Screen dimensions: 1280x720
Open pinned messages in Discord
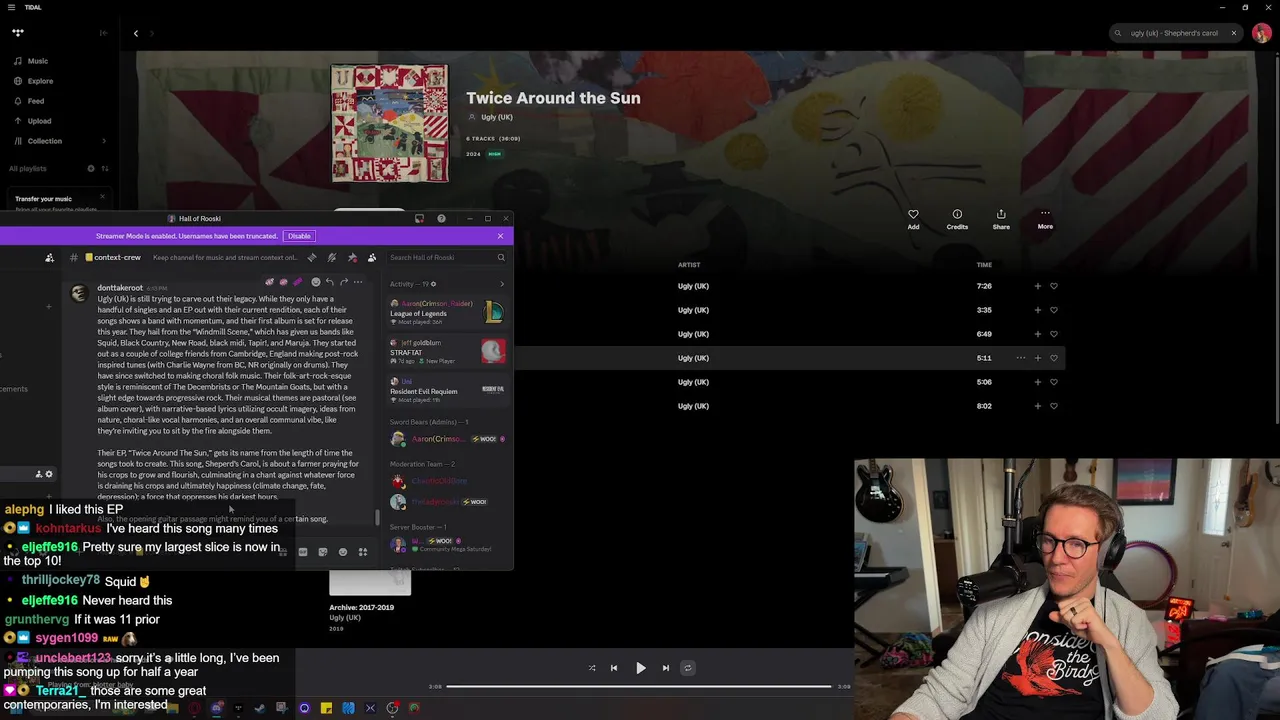pos(352,257)
